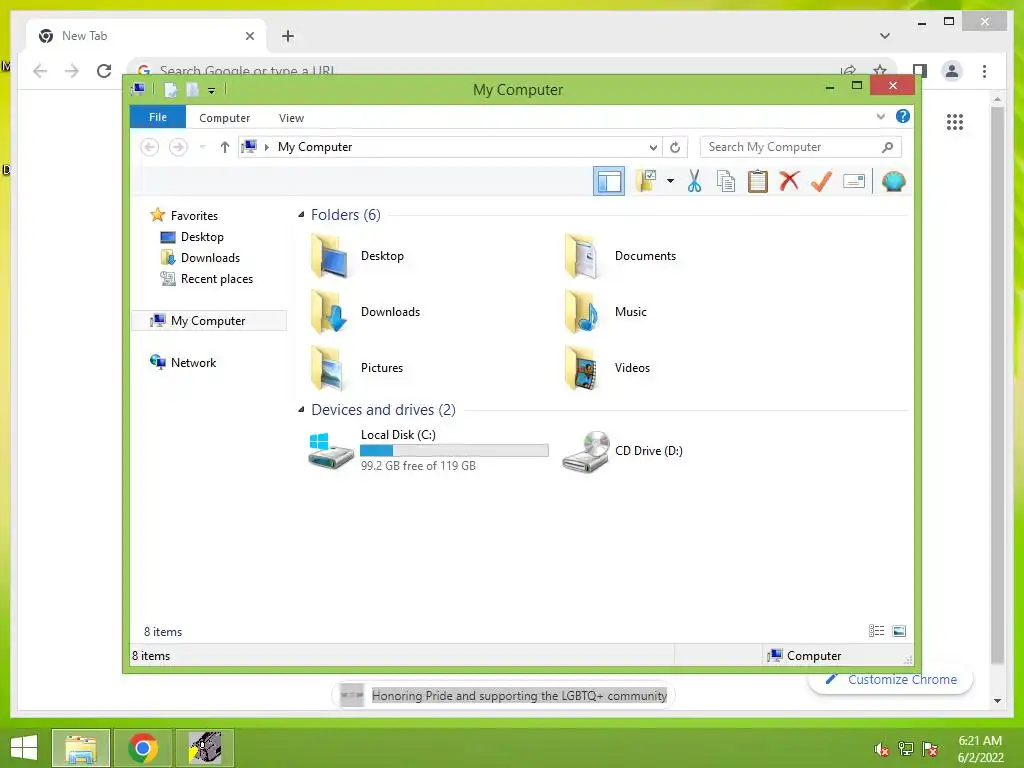1024x768 pixels.
Task: Click the Explorer back arrow button
Action: point(150,147)
